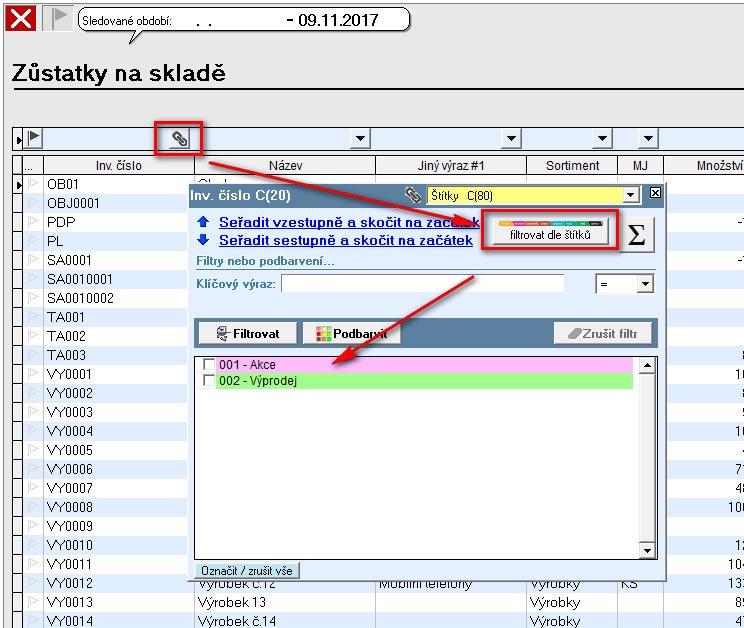Viewport: 744px width, 628px height.
Task: Click the flag icon in the SA0001 row
Action: (x=33, y=260)
